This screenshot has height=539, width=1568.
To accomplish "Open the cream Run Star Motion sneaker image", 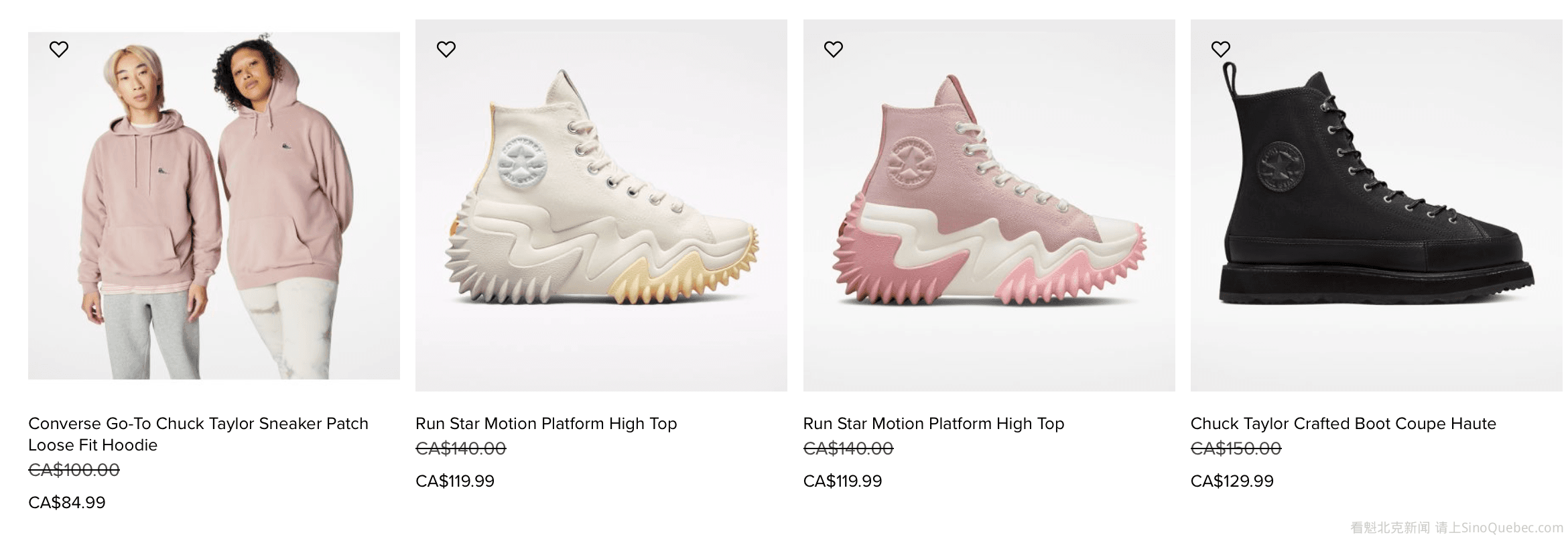I will (x=601, y=205).
